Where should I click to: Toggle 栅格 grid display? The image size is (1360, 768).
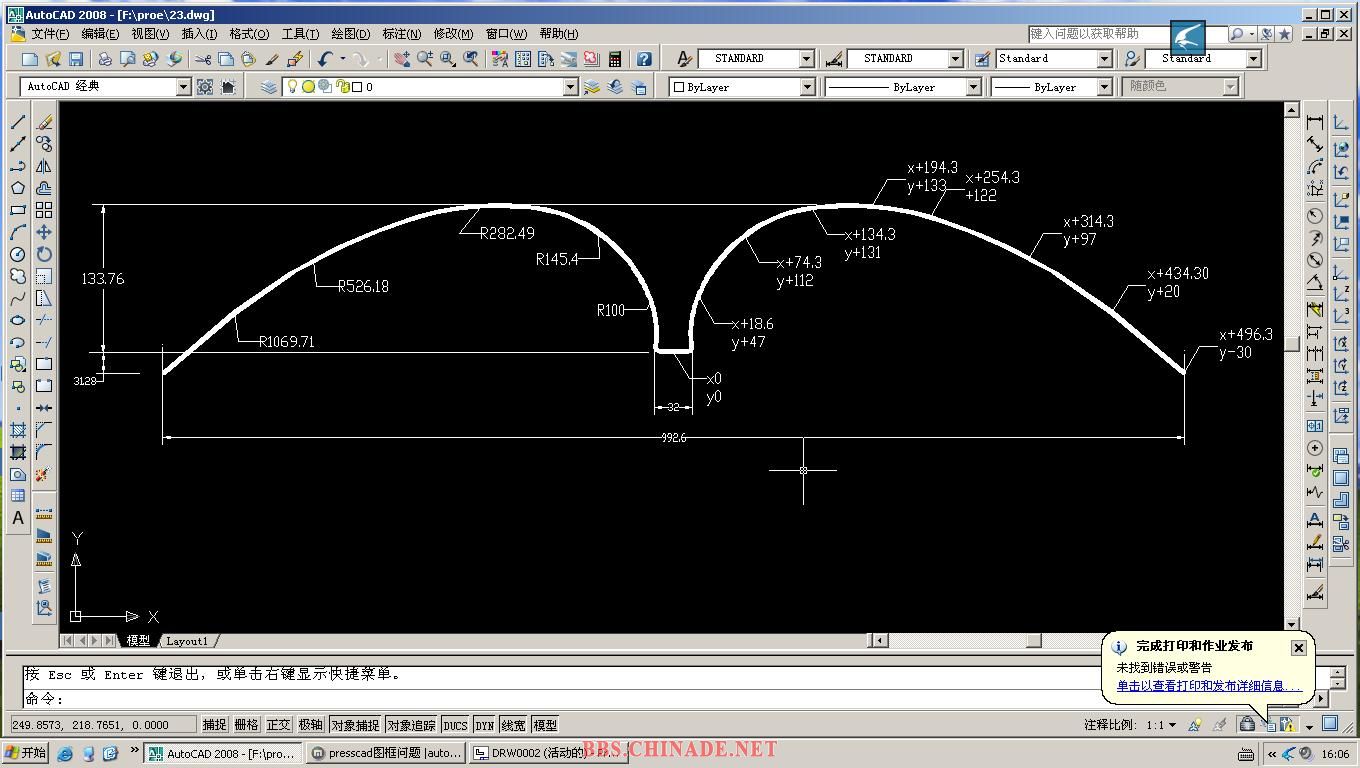(x=247, y=725)
